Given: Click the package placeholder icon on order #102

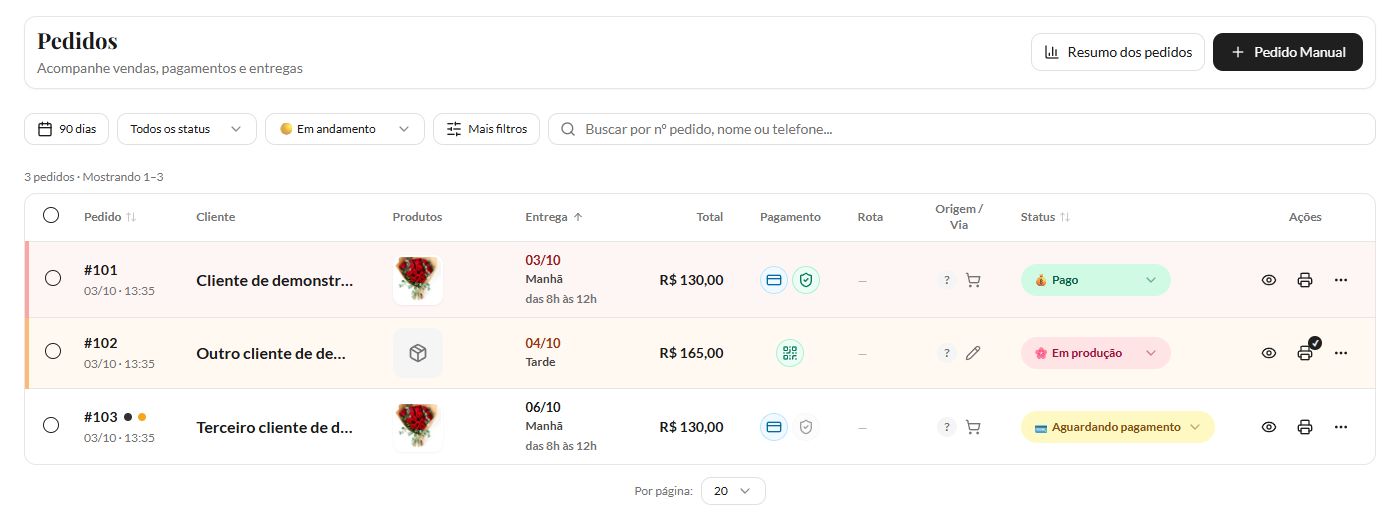Looking at the screenshot, I should coord(418,353).
